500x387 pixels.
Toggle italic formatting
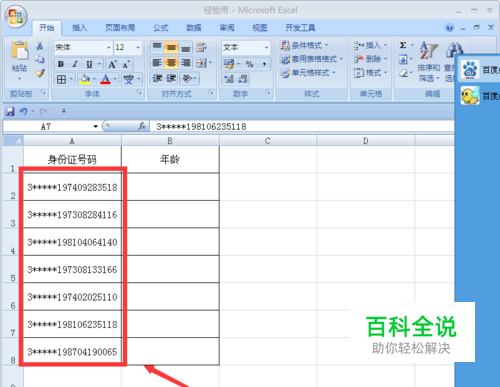coord(75,64)
